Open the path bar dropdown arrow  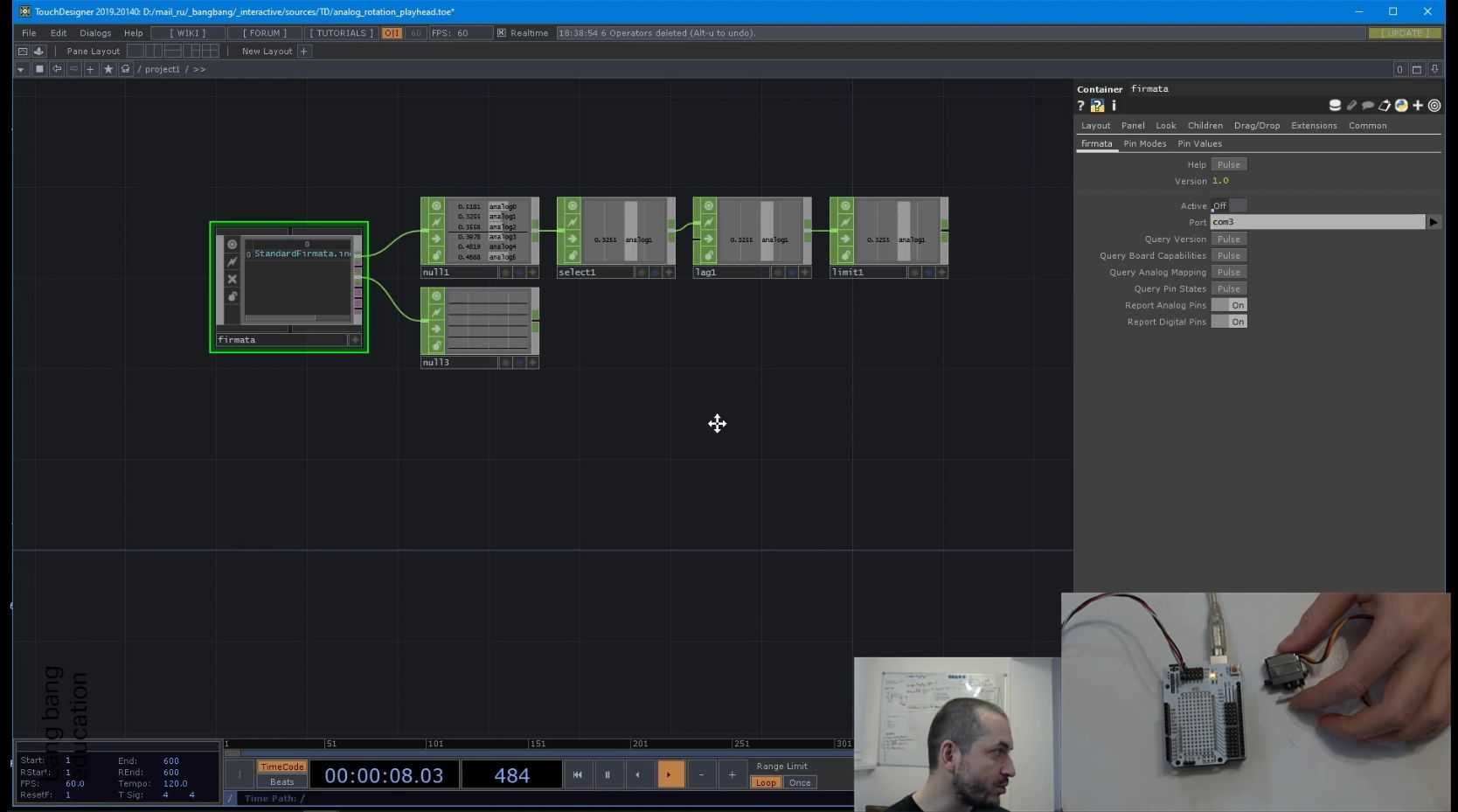tap(21, 69)
